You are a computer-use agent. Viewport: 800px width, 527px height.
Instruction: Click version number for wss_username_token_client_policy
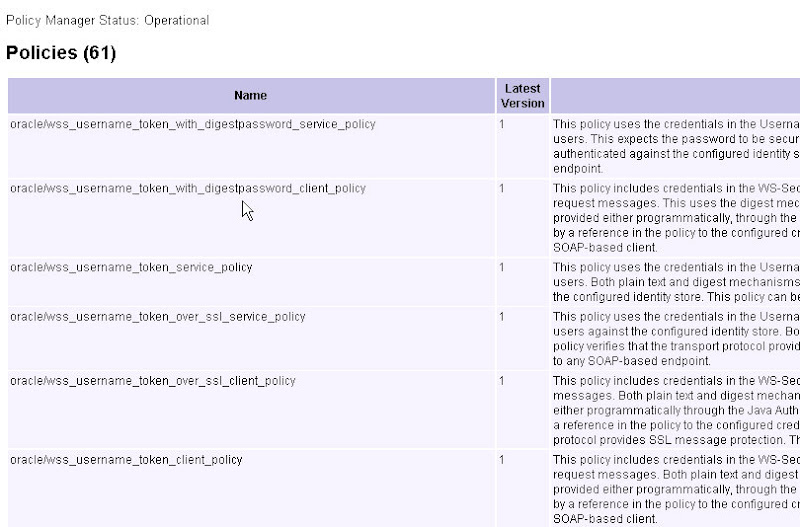coord(502,460)
